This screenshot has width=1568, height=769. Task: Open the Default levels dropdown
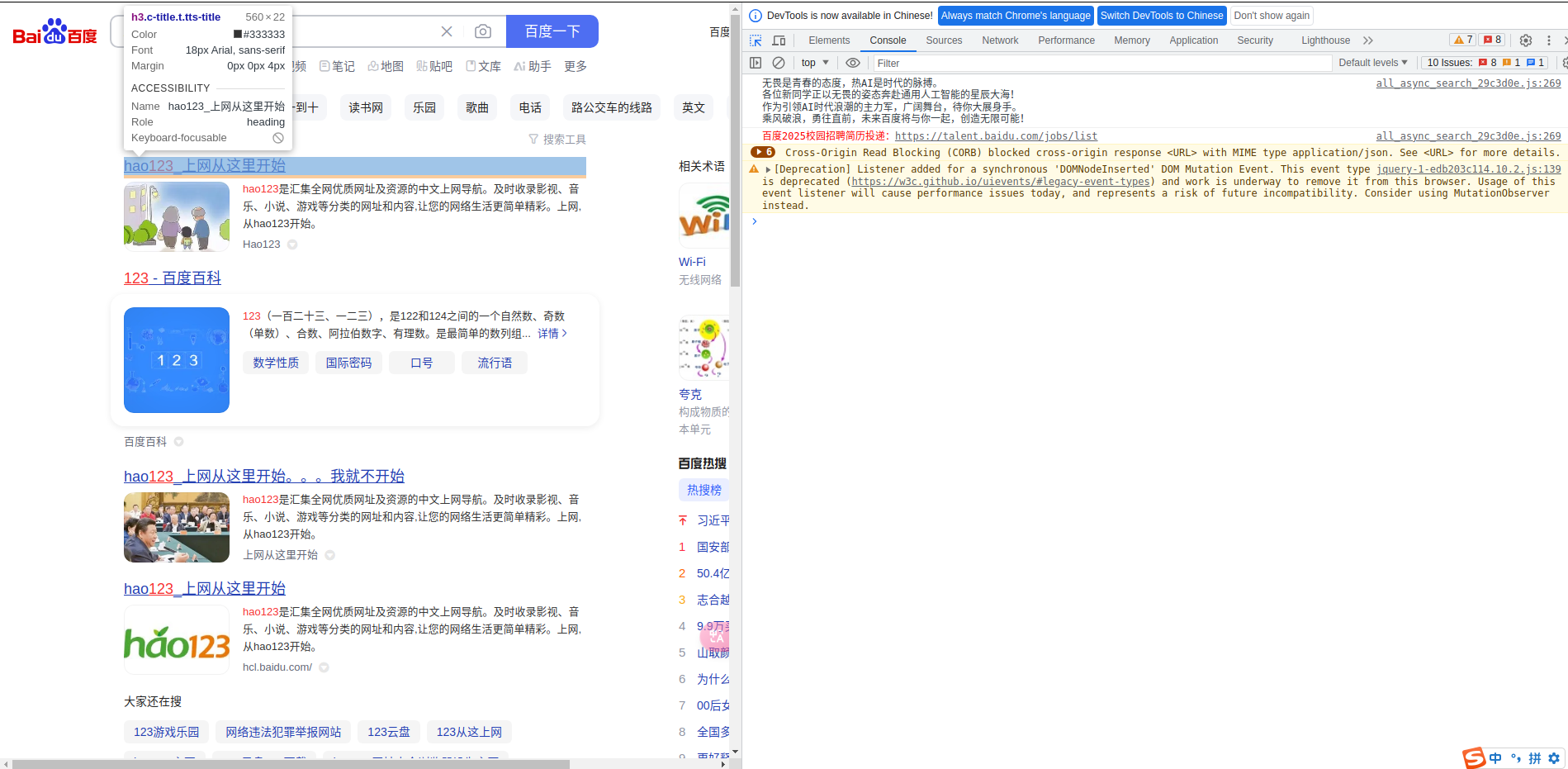tap(1372, 62)
